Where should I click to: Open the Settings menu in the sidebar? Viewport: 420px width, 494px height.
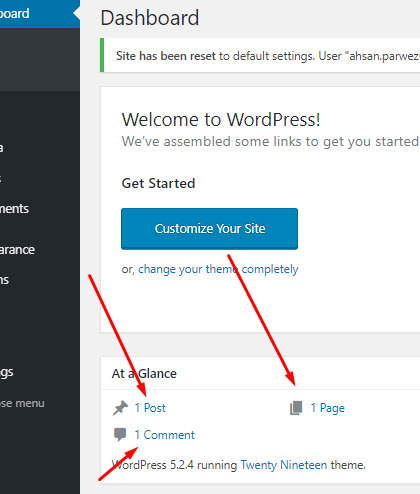(40, 372)
